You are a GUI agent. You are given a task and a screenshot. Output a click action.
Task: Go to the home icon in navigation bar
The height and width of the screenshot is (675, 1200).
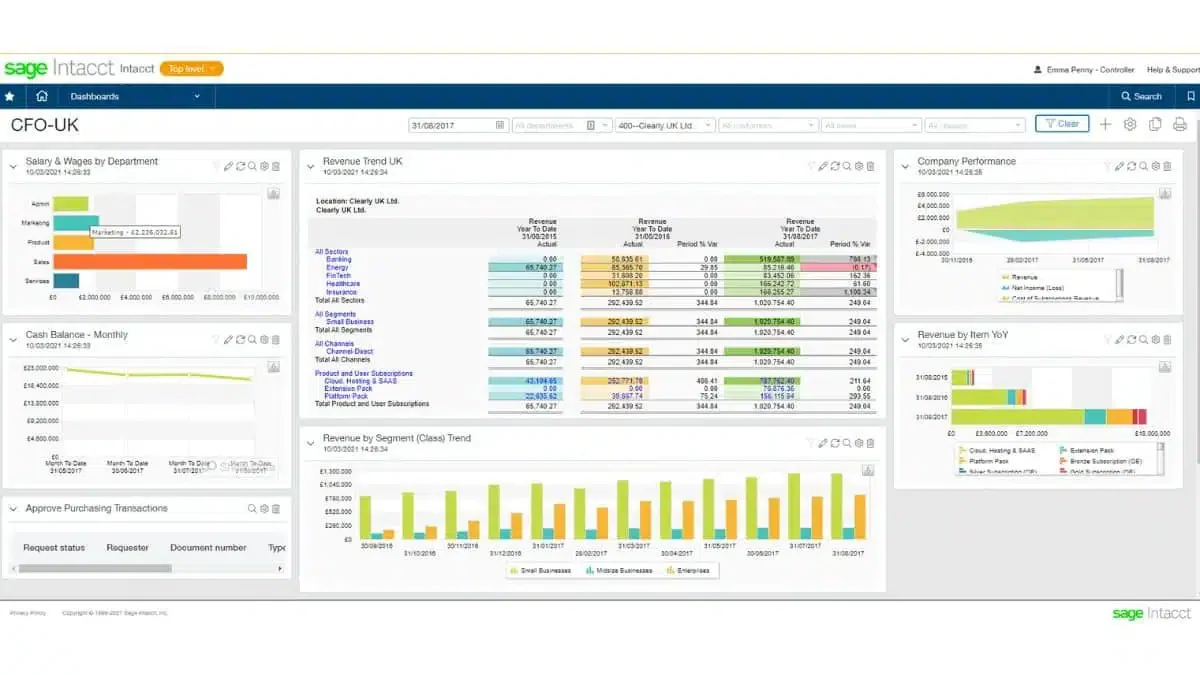coord(41,97)
